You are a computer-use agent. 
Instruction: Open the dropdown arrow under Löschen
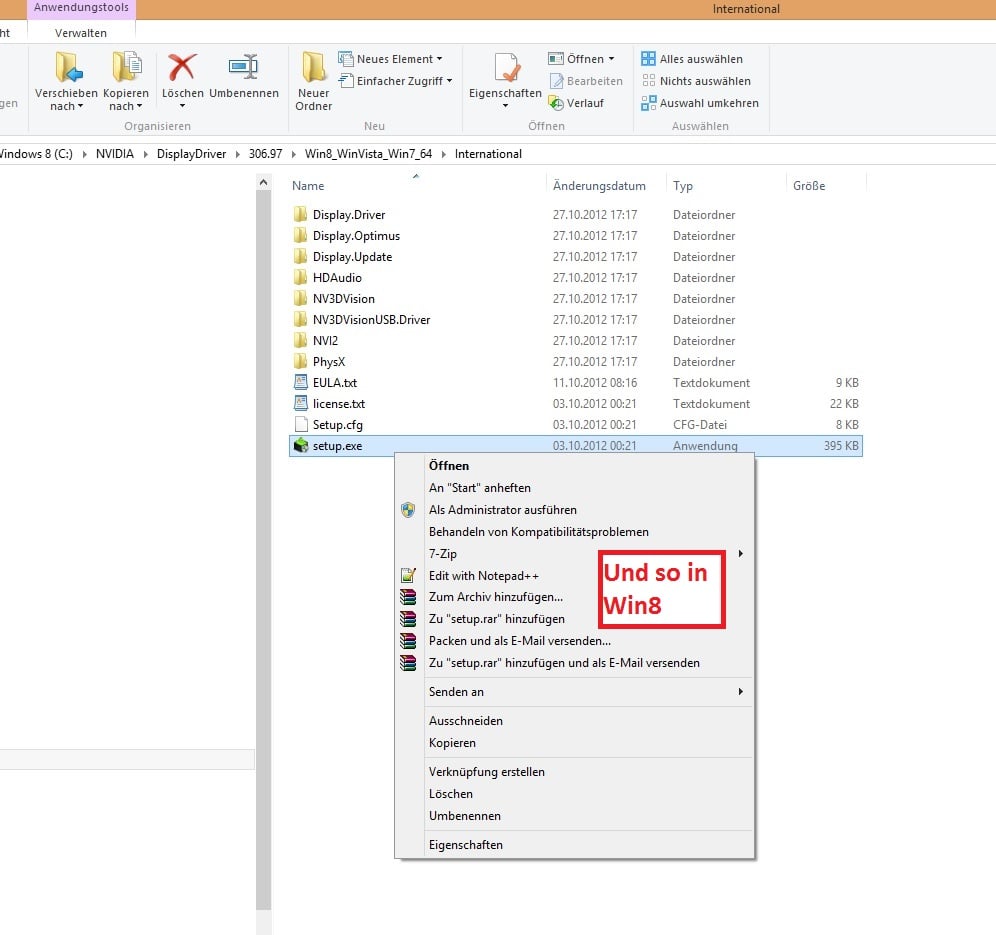click(182, 106)
